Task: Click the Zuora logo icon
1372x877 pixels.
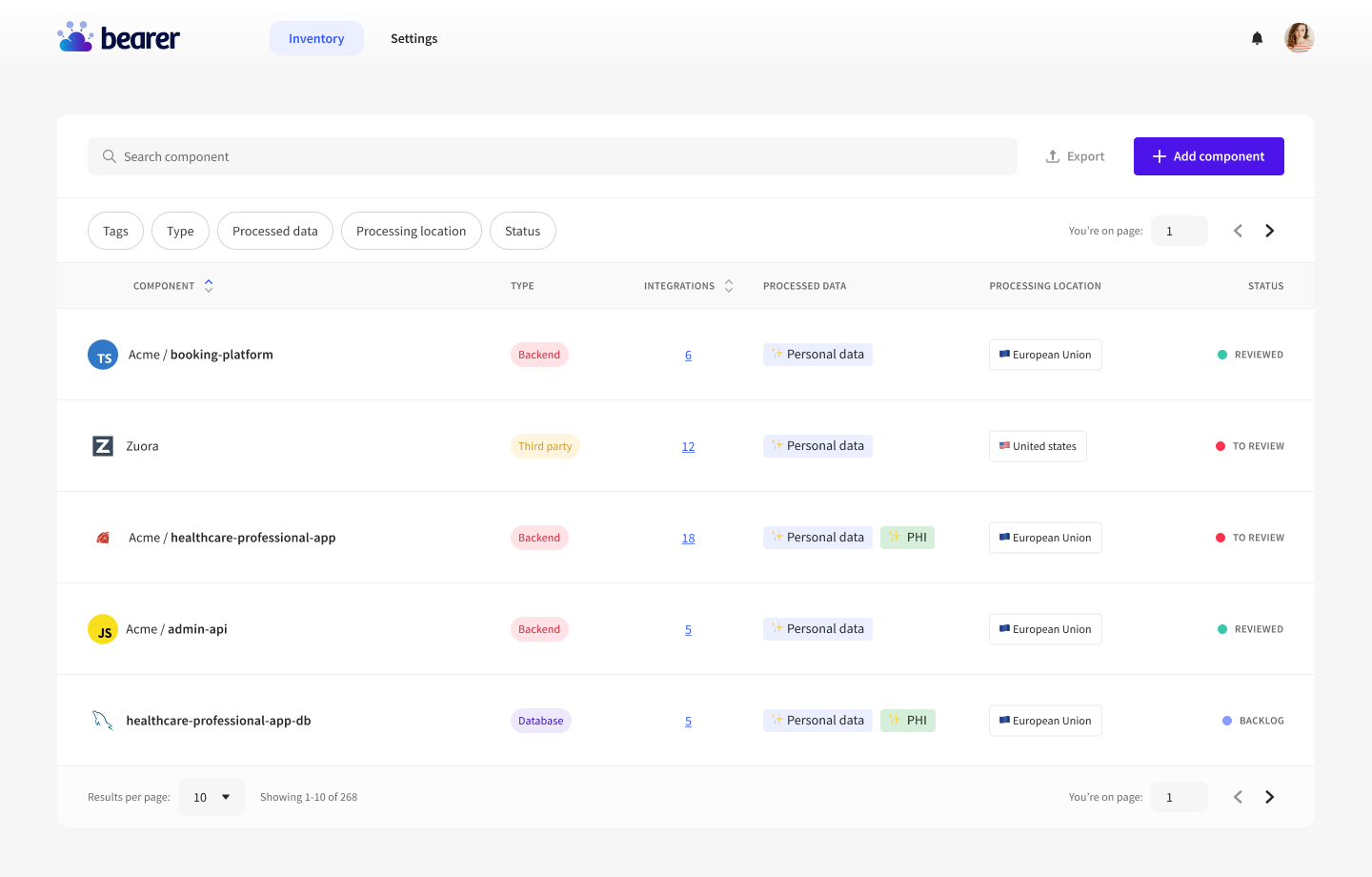Action: click(103, 446)
